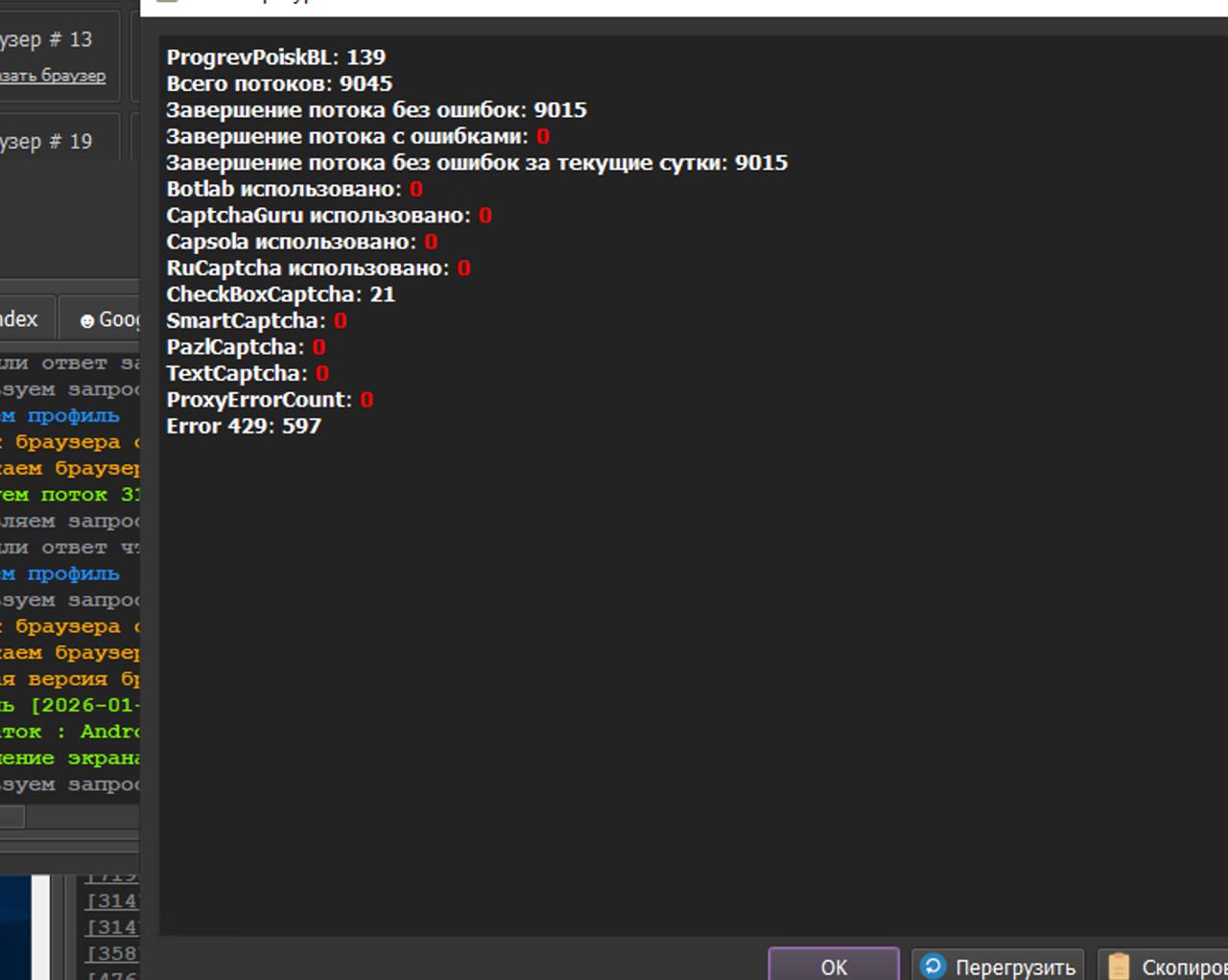This screenshot has height=980, width=1228.
Task: Select the 'SmartCaptcha: 0' line
Action: click(257, 320)
